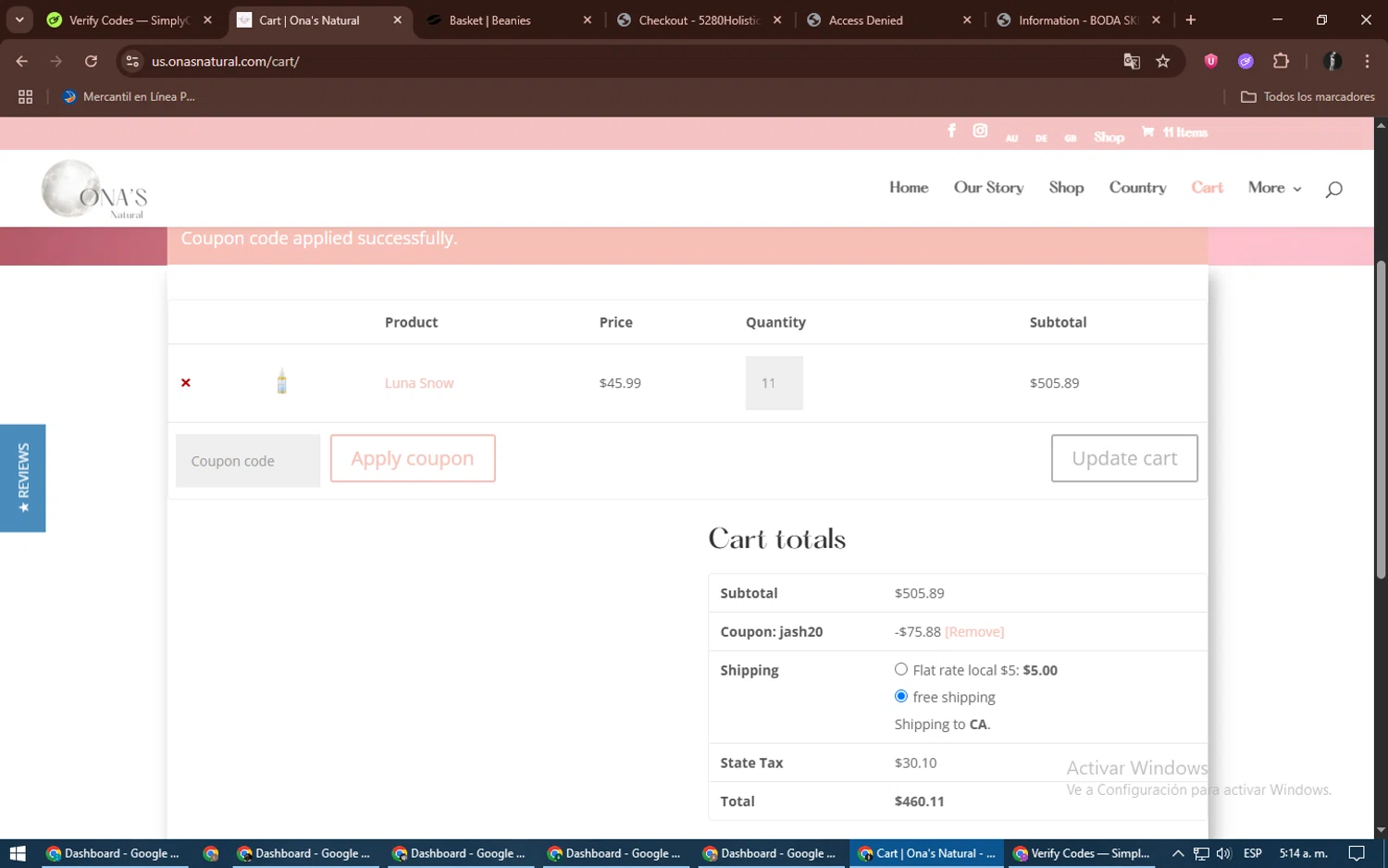Viewport: 1388px width, 868px height.
Task: Select the free shipping option
Action: (901, 696)
